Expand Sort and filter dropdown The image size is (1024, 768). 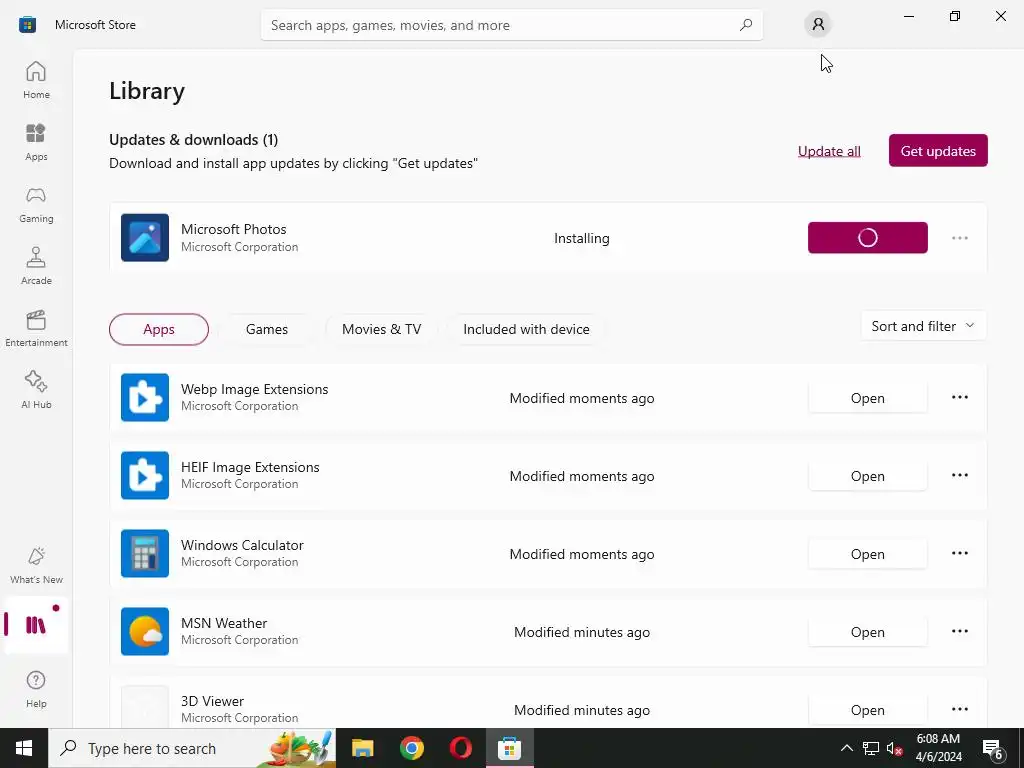923,326
